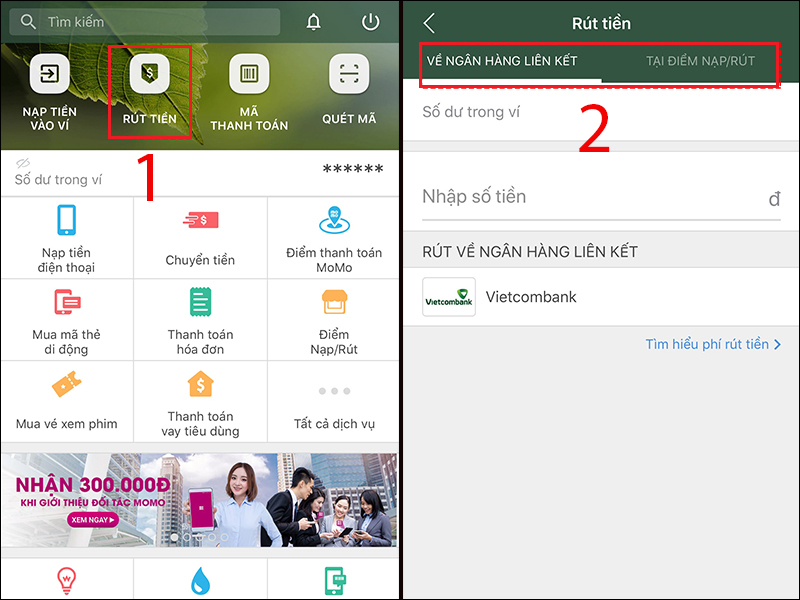Focus the Tìm kiếm search field
Screen dimensions: 800x600
point(145,22)
